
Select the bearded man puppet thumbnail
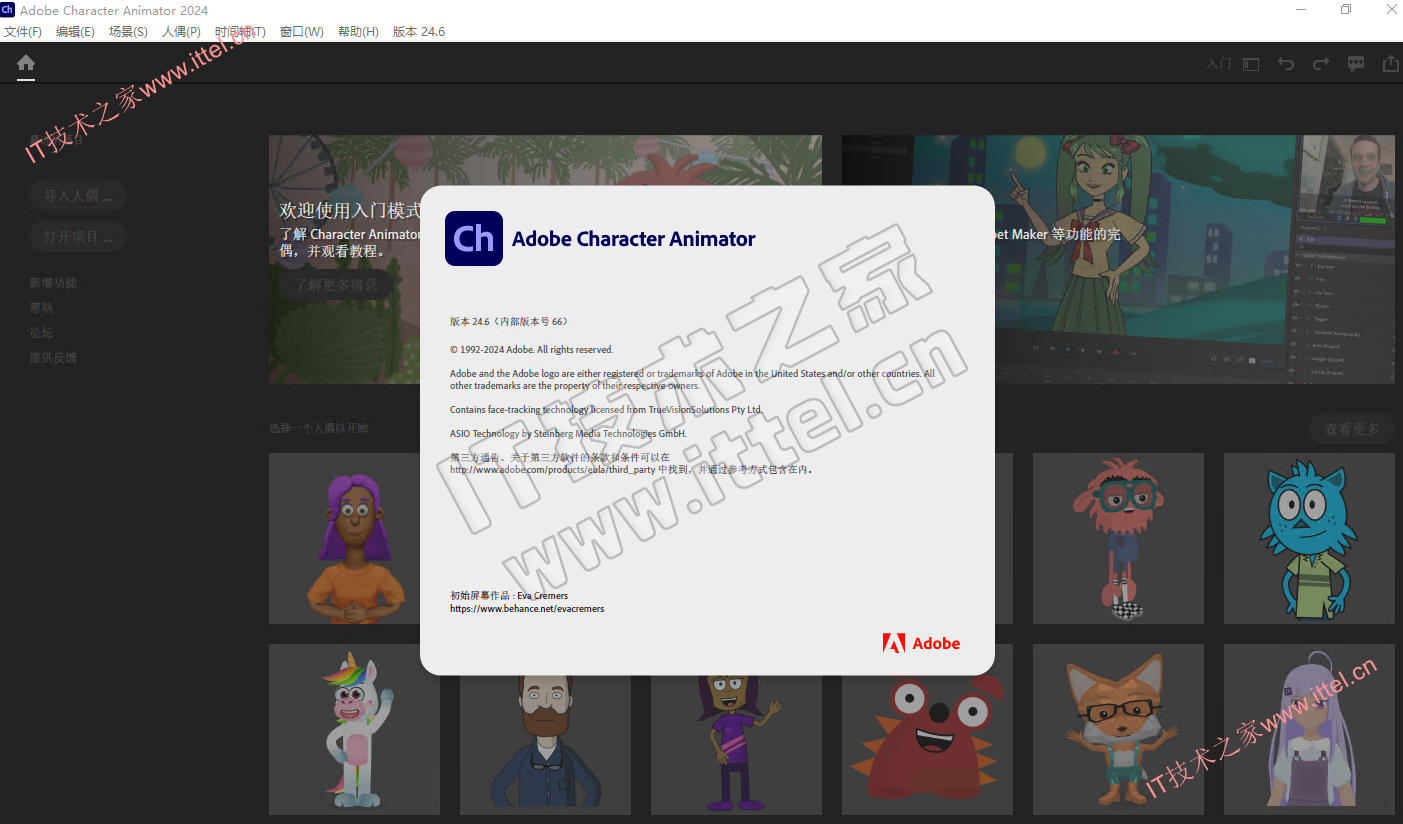(x=545, y=745)
